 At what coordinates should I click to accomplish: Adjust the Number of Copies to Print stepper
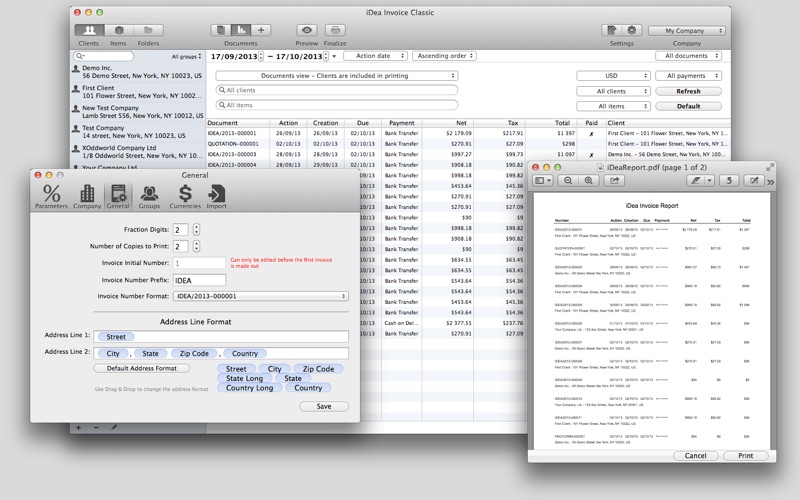[x=196, y=246]
